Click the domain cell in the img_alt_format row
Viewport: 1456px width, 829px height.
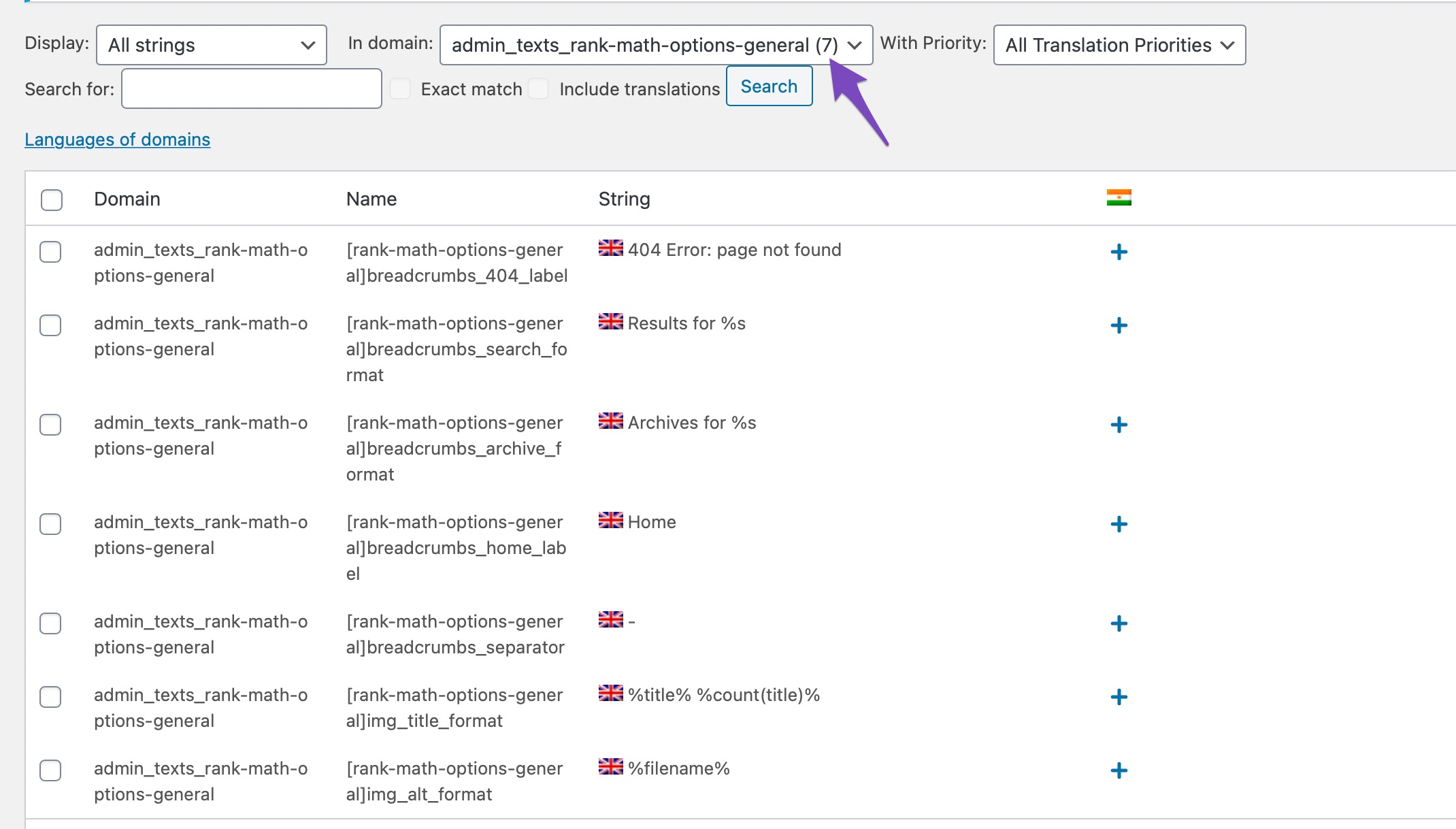pos(201,781)
